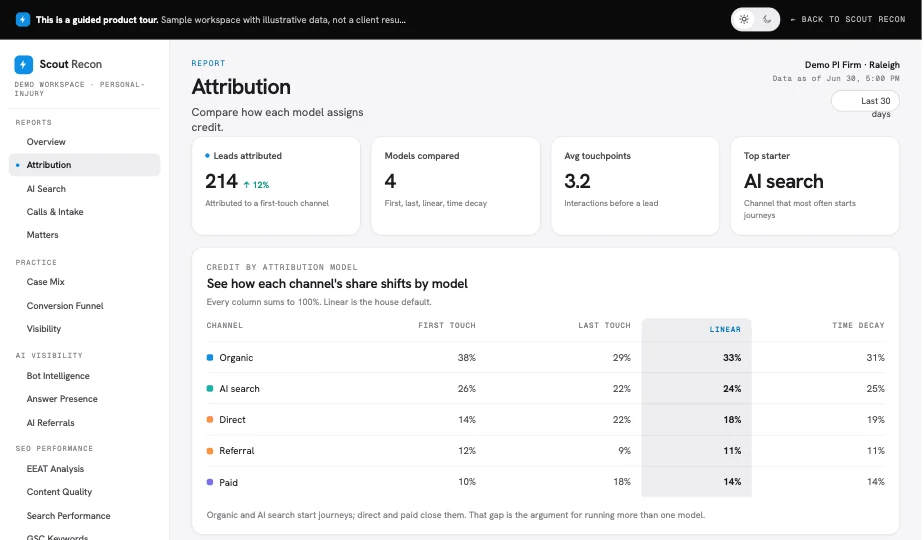Click Direct's 19% time decay value
This screenshot has height=540, width=924.
(876, 420)
